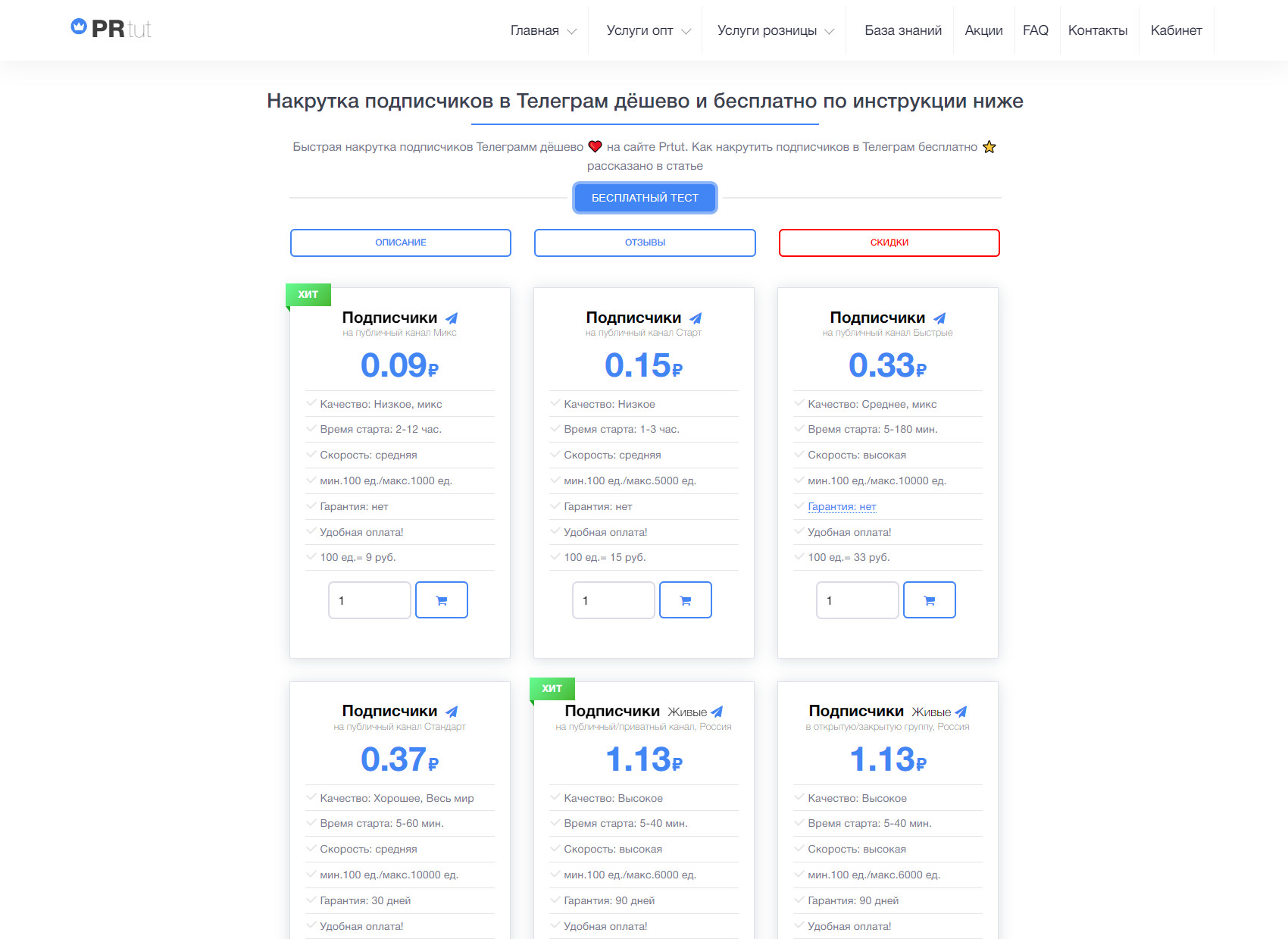Click Telegram plane icon on Стандарт card
1288x939 pixels.
(x=452, y=712)
